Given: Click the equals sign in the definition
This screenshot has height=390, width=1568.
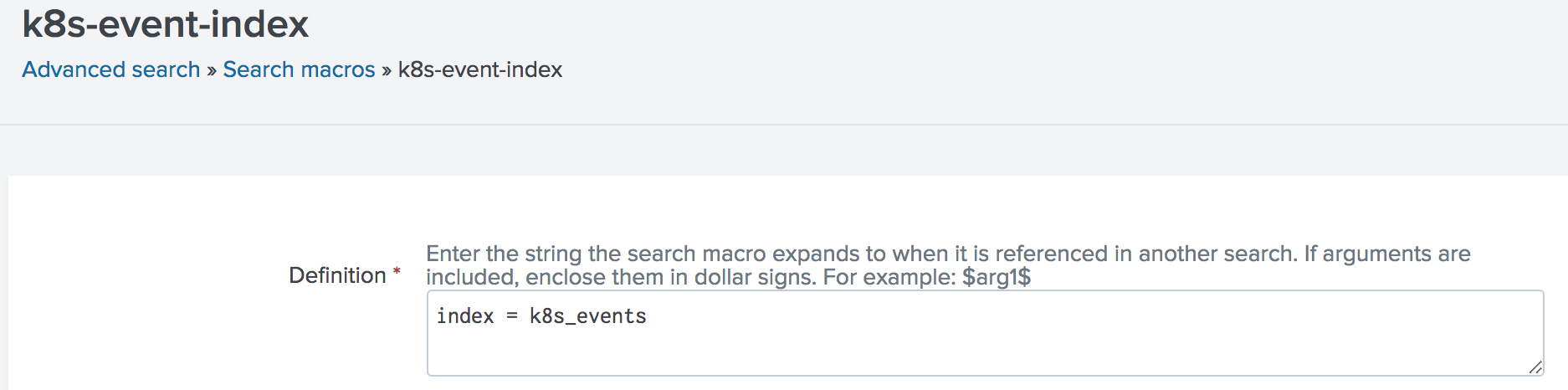Looking at the screenshot, I should click(x=512, y=316).
